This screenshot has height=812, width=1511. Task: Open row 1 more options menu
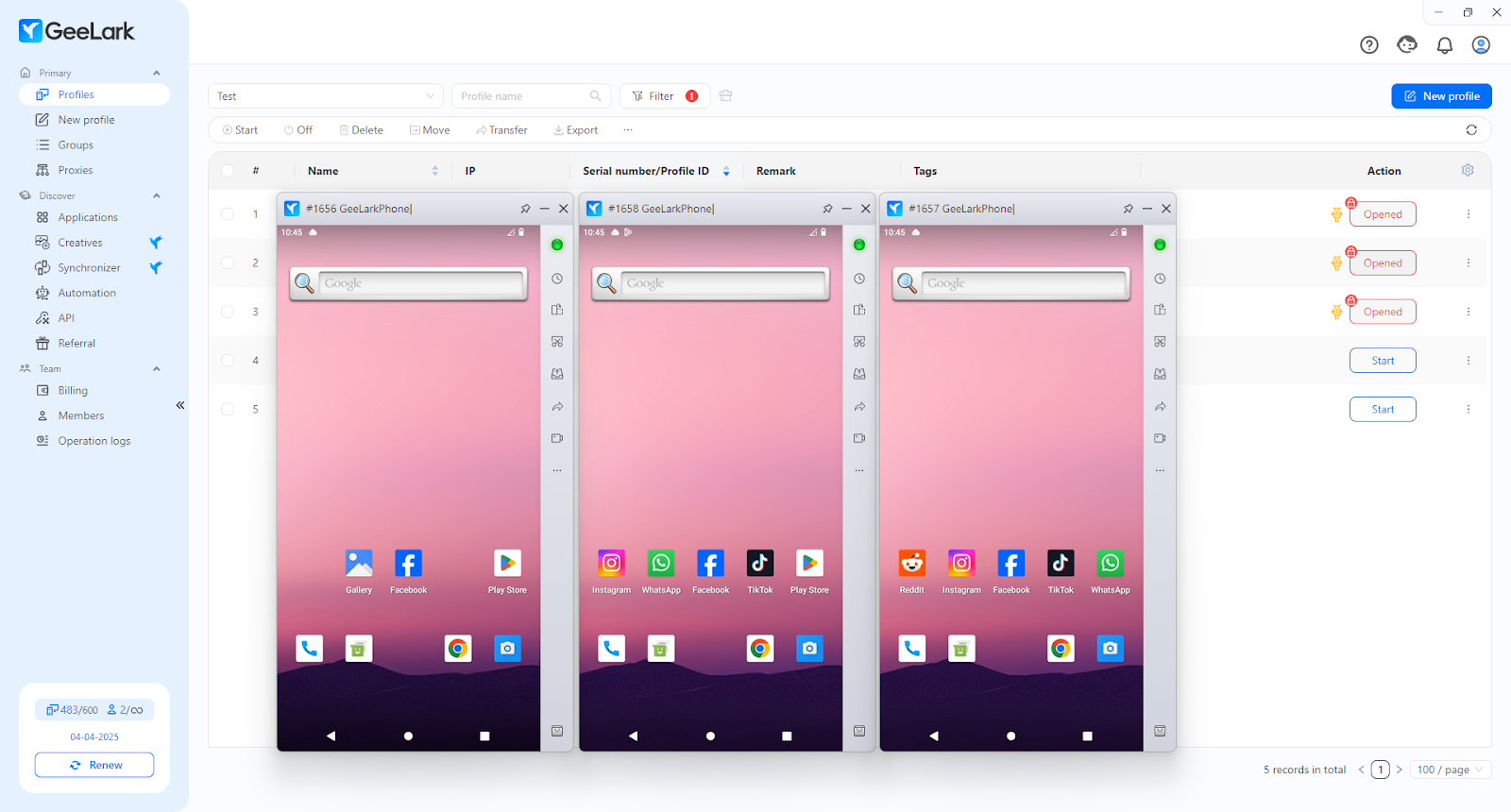click(x=1469, y=214)
